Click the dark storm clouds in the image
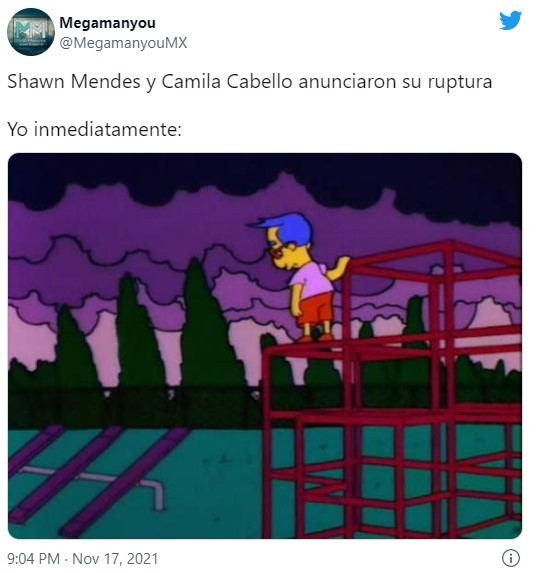 coord(265,183)
